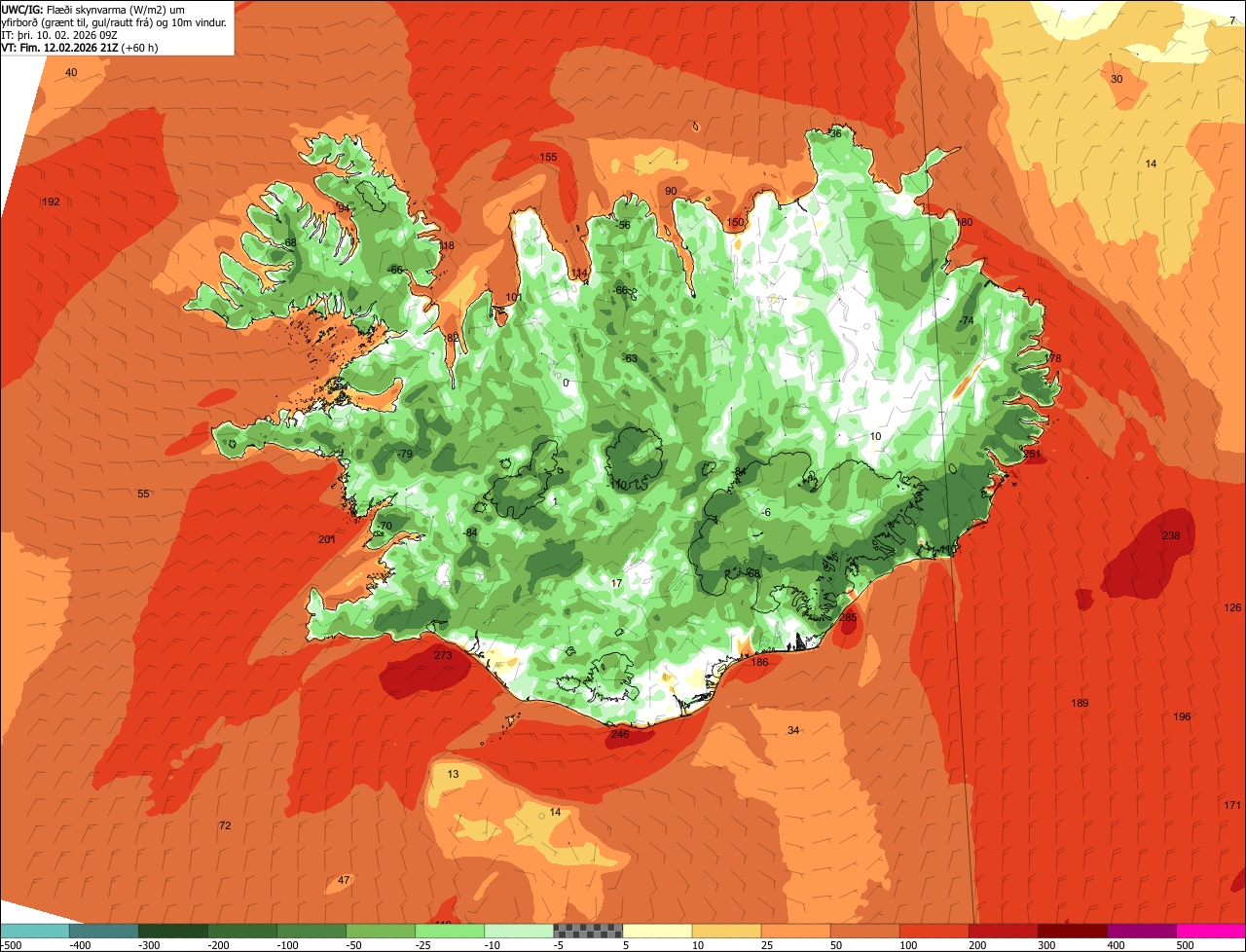Click the '-300' legend scale label

pos(148,944)
